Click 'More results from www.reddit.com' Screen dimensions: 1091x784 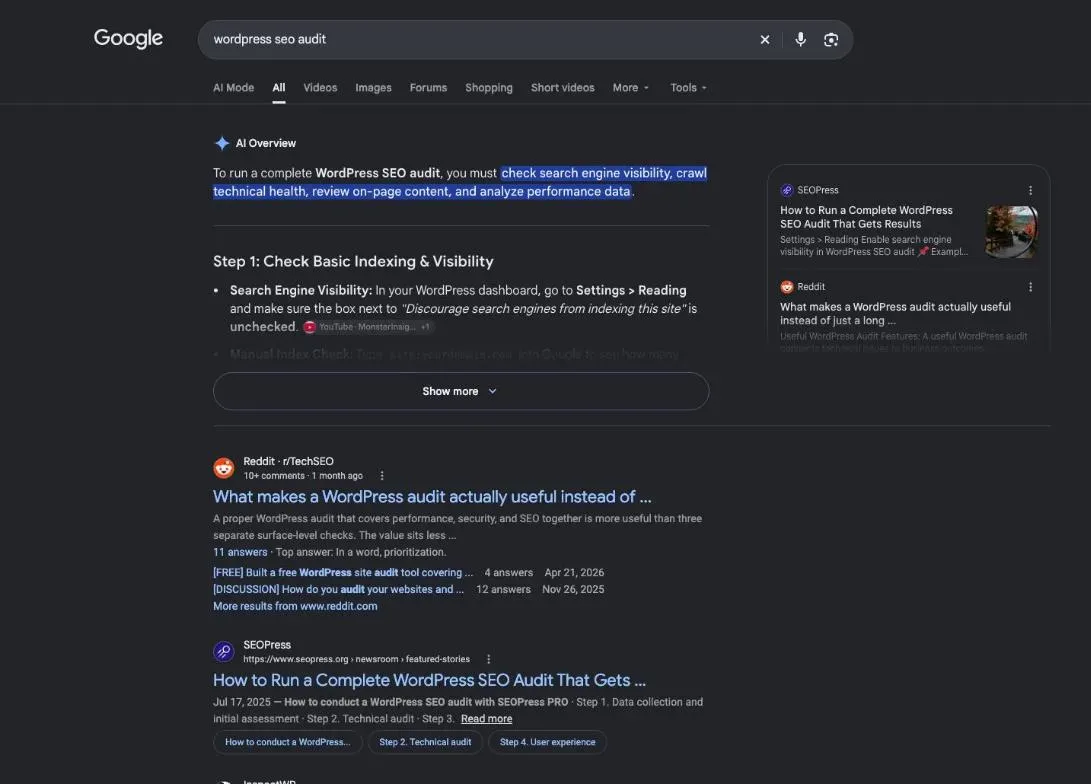tap(295, 606)
